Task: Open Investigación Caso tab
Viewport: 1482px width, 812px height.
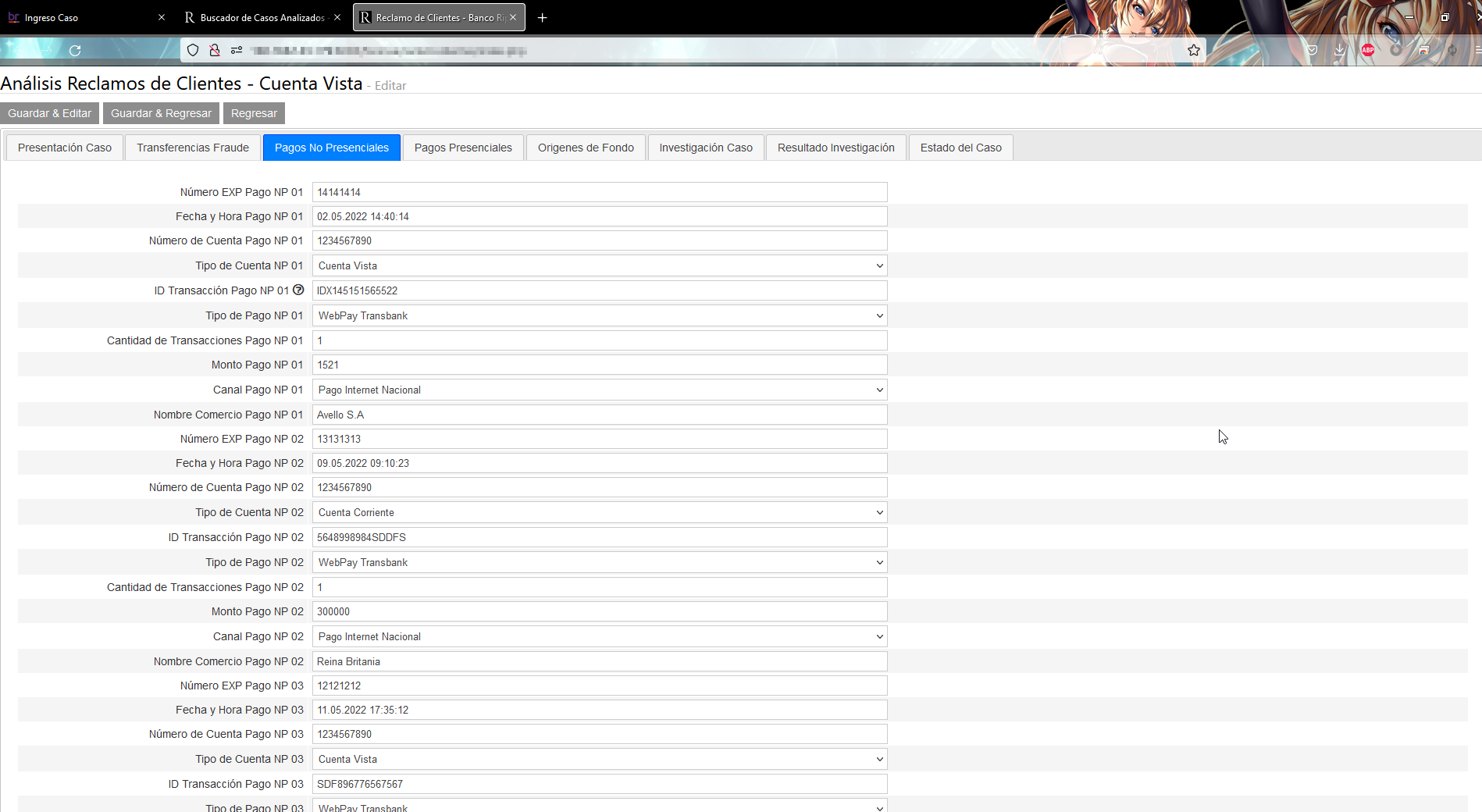Action: [x=706, y=148]
